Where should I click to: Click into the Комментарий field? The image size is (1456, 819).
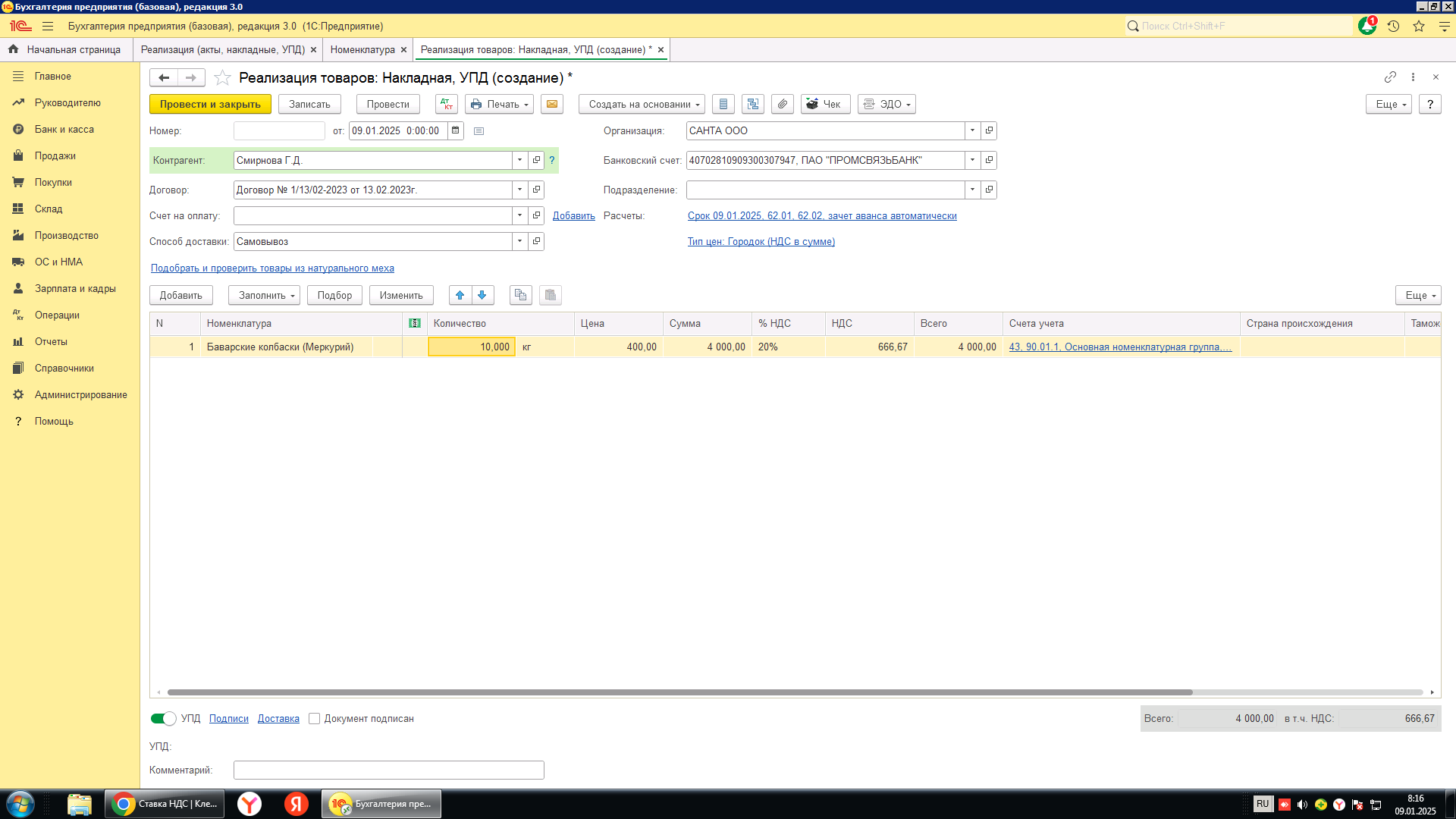point(388,770)
